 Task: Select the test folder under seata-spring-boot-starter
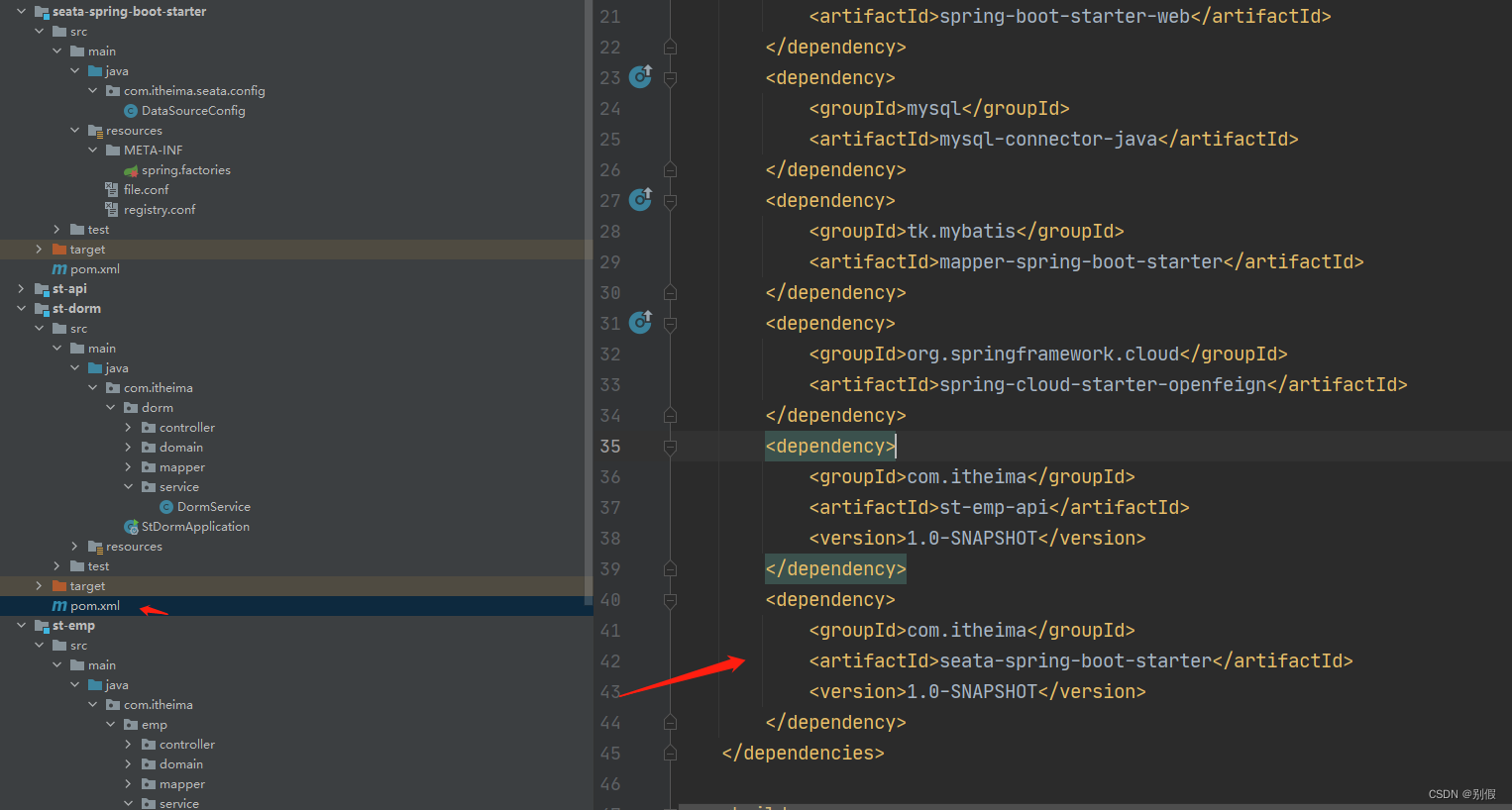click(89, 230)
